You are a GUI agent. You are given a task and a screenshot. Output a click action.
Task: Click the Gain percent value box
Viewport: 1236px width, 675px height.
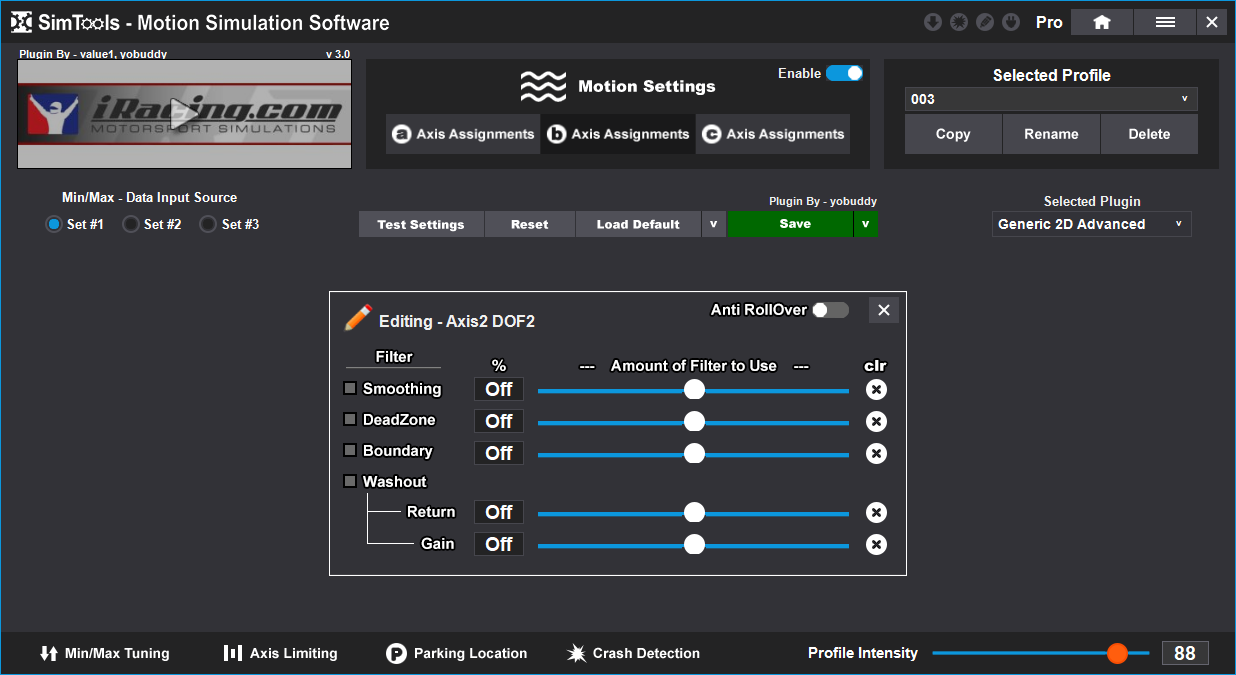tap(499, 544)
